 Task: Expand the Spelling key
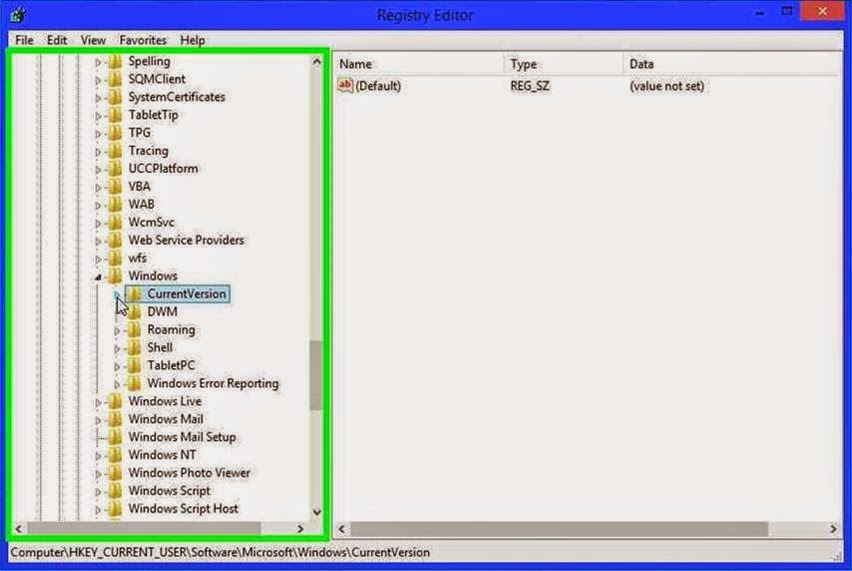(x=98, y=62)
